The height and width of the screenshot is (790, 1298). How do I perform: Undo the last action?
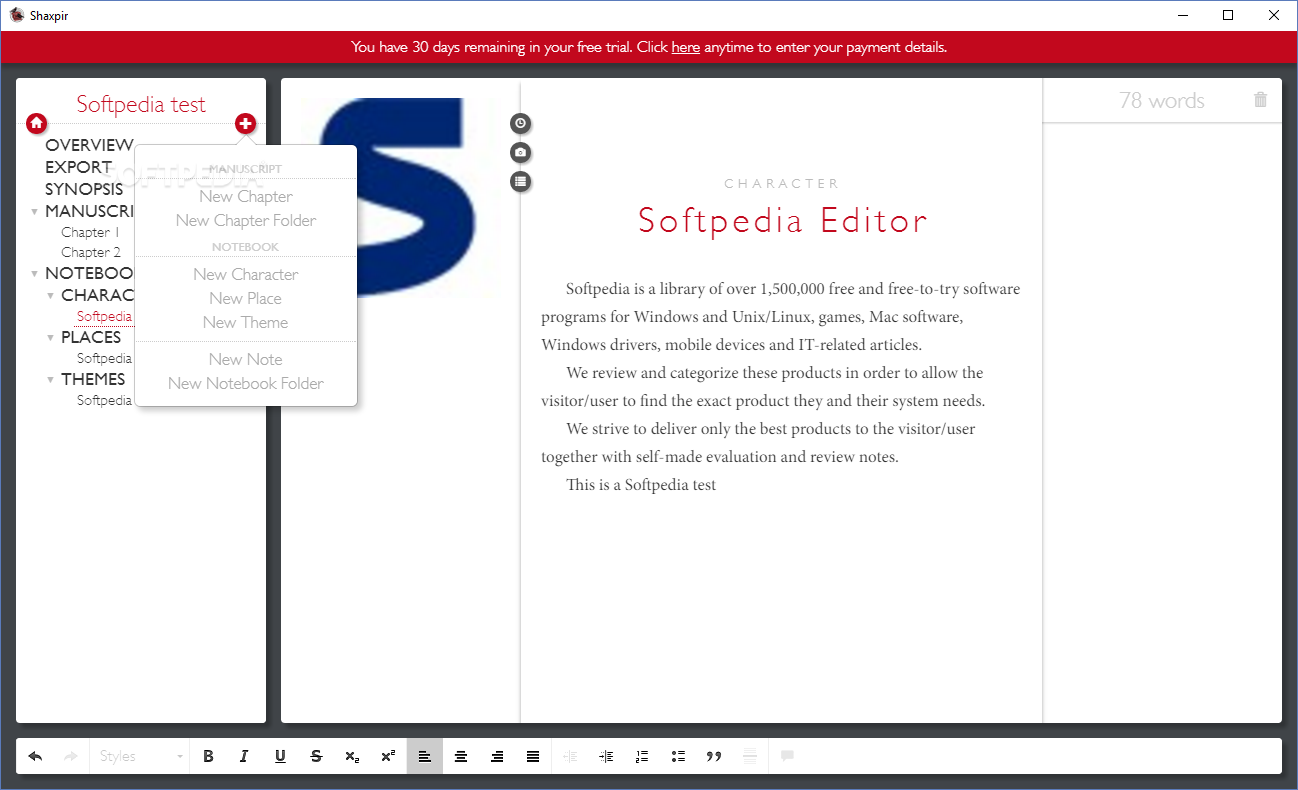35,756
